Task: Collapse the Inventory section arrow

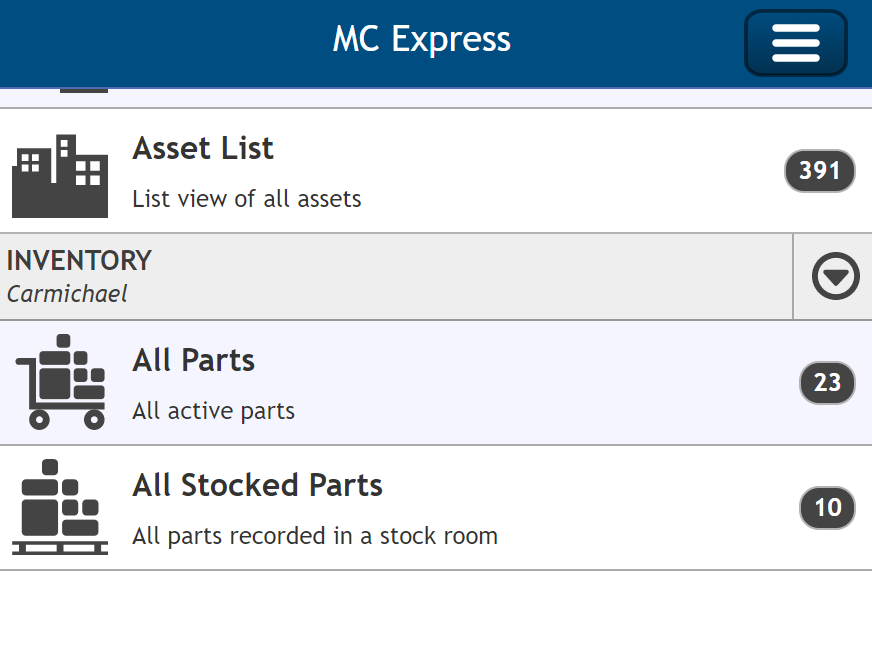Action: tap(835, 276)
